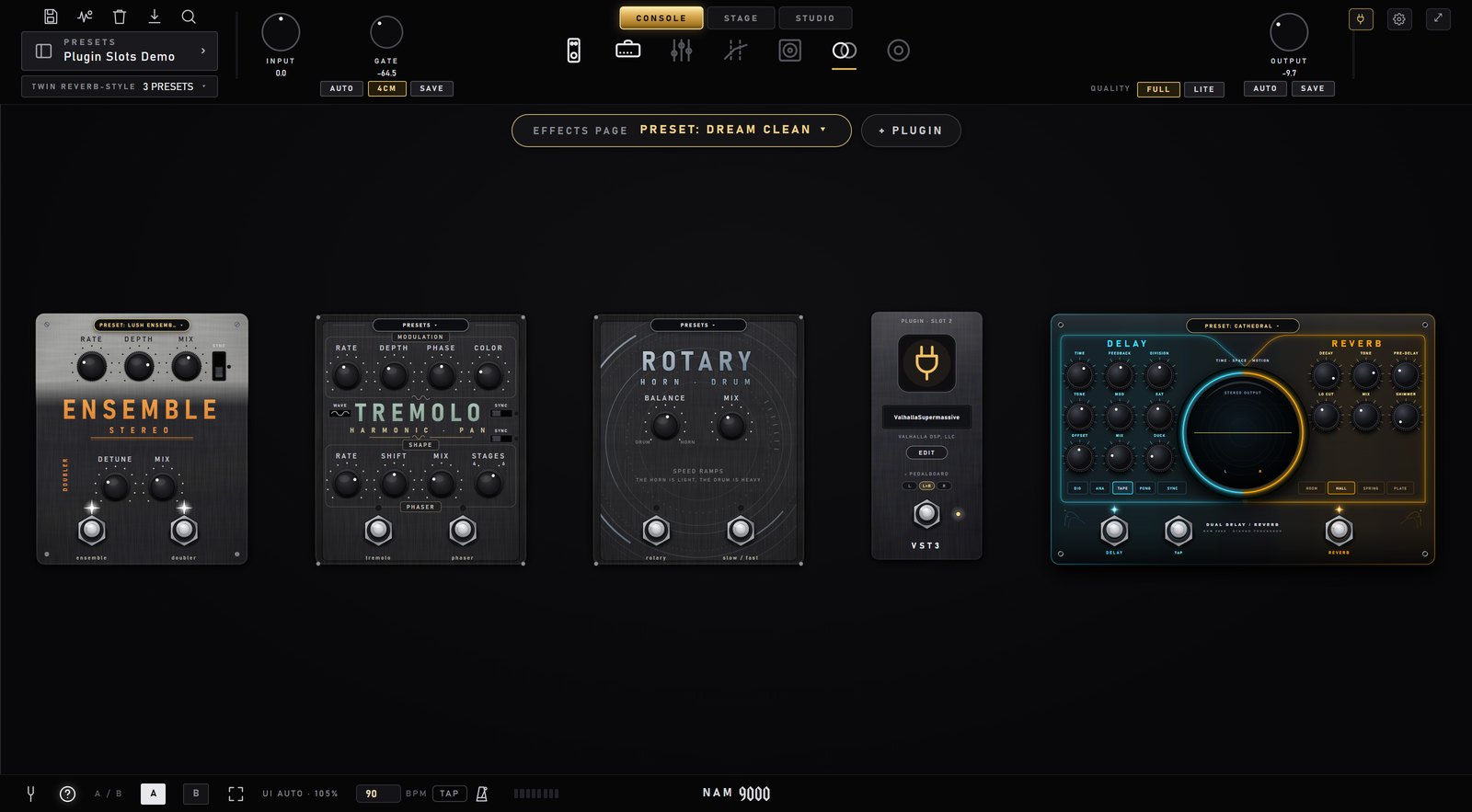Open the Ensemble Preset: Lush Ensemb dropdown
Image resolution: width=1472 pixels, height=812 pixels.
click(142, 325)
